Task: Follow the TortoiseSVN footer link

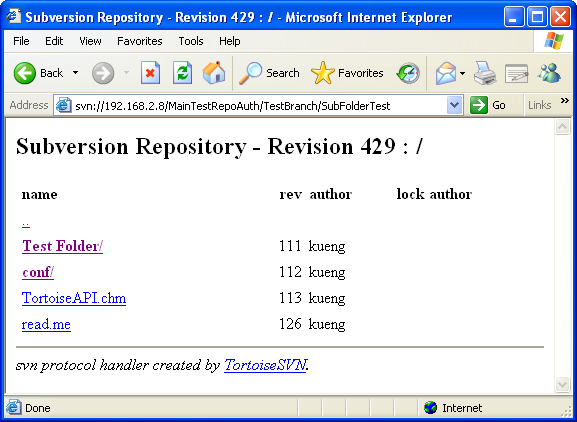Action: coord(265,365)
